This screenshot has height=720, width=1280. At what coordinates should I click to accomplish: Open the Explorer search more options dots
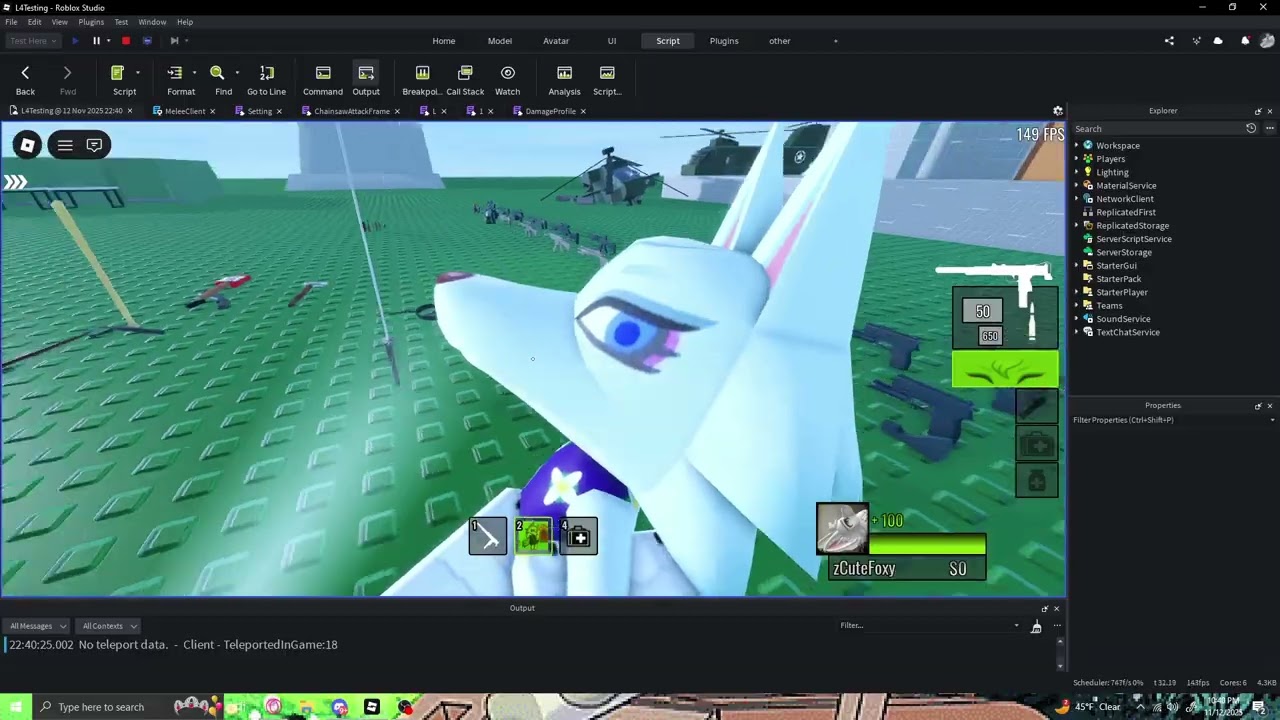[1270, 129]
